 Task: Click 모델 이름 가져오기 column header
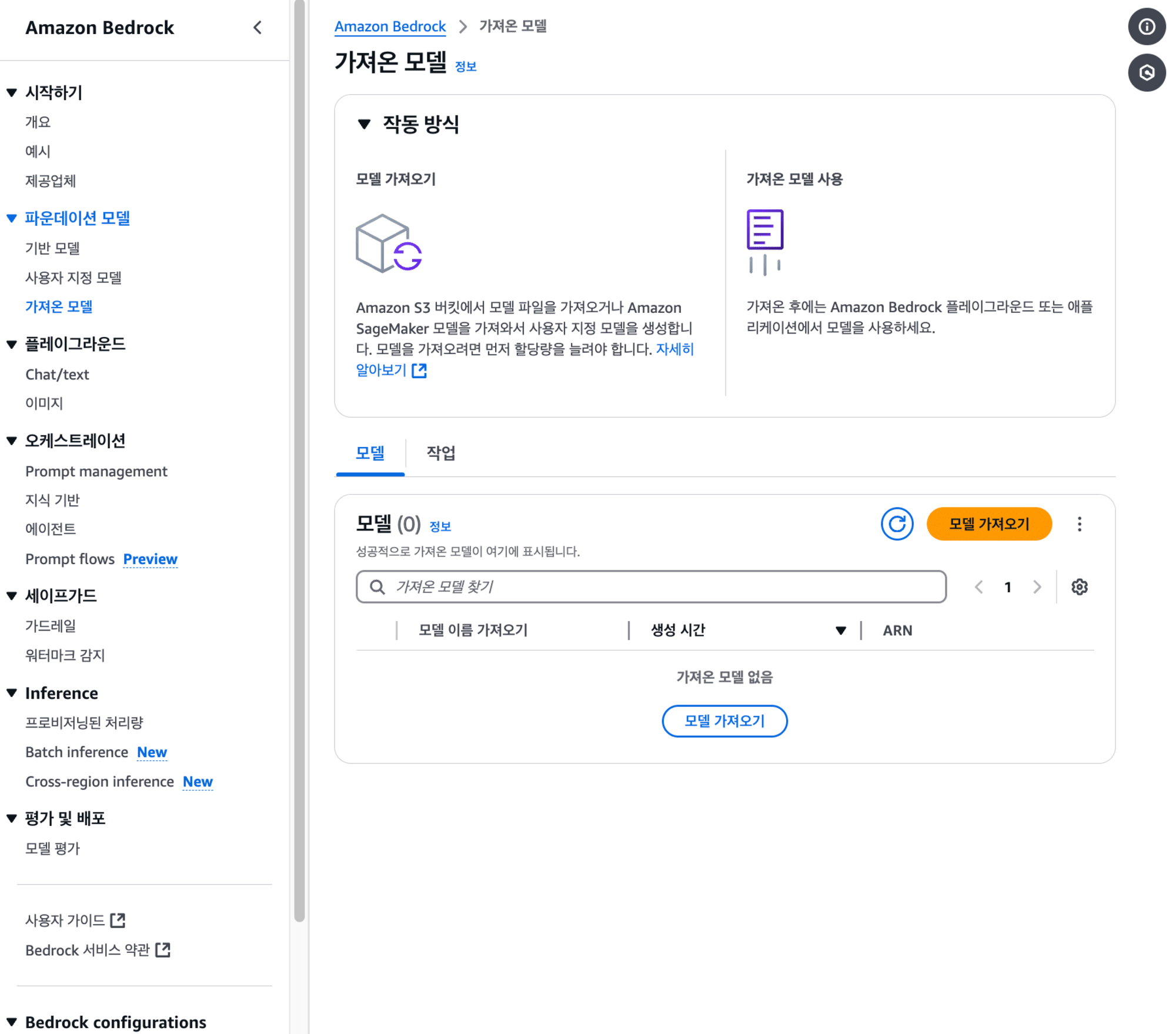click(473, 630)
